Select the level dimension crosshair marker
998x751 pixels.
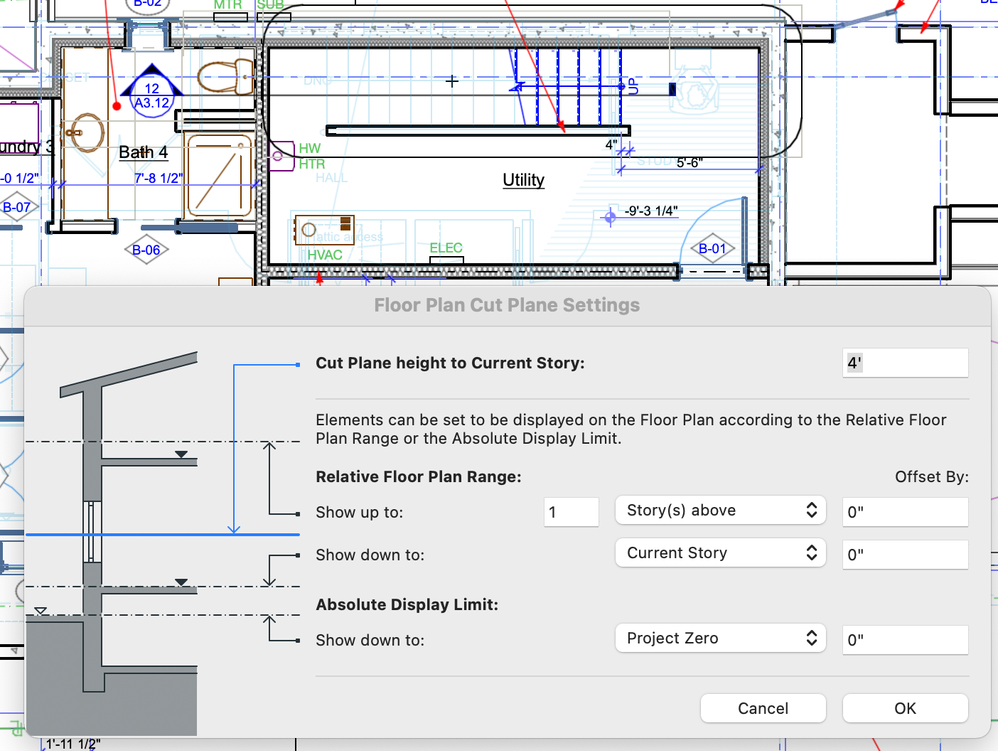coord(610,218)
